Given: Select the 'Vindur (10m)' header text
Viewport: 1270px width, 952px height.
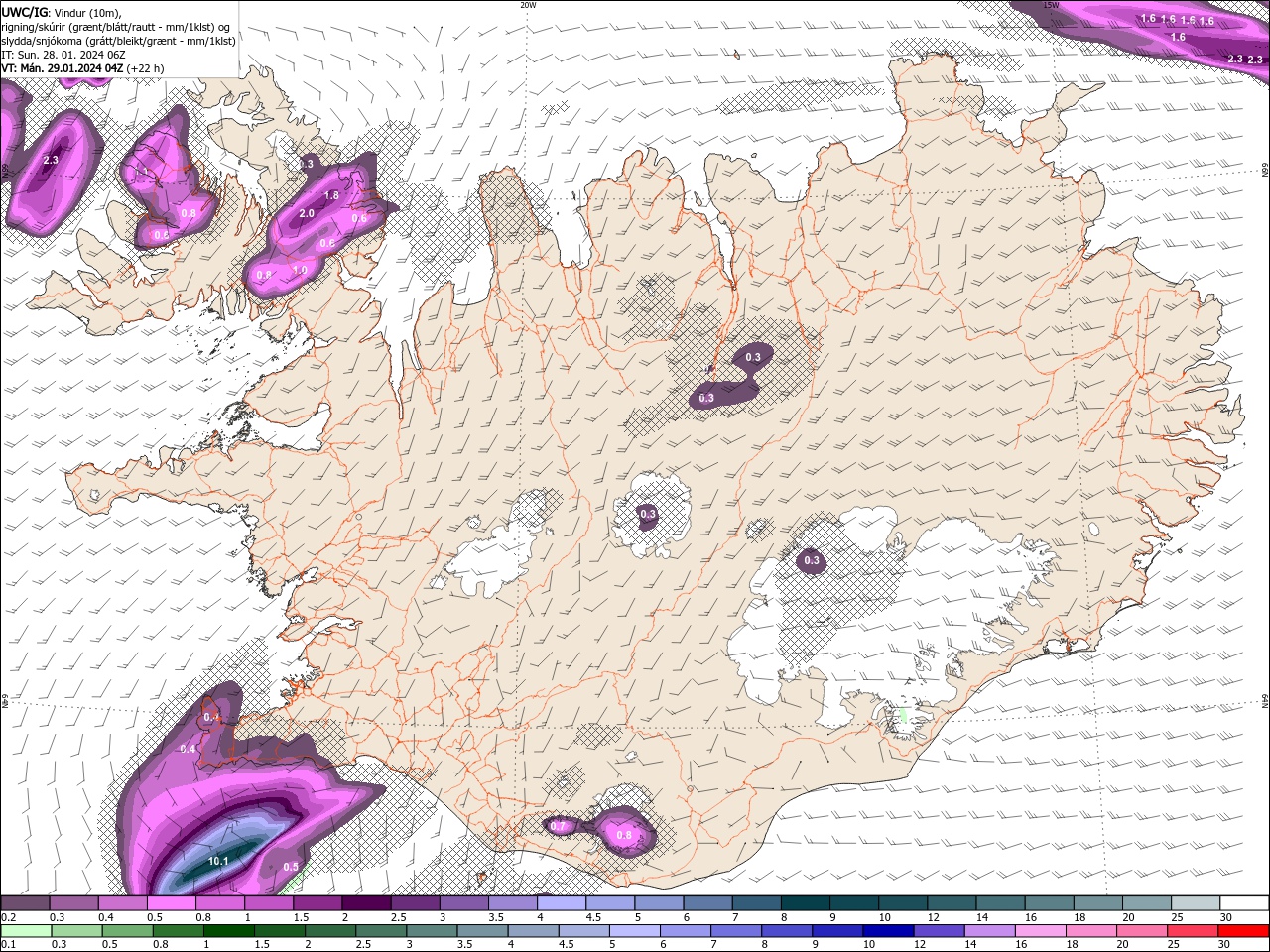Looking at the screenshot, I should 85,12.
